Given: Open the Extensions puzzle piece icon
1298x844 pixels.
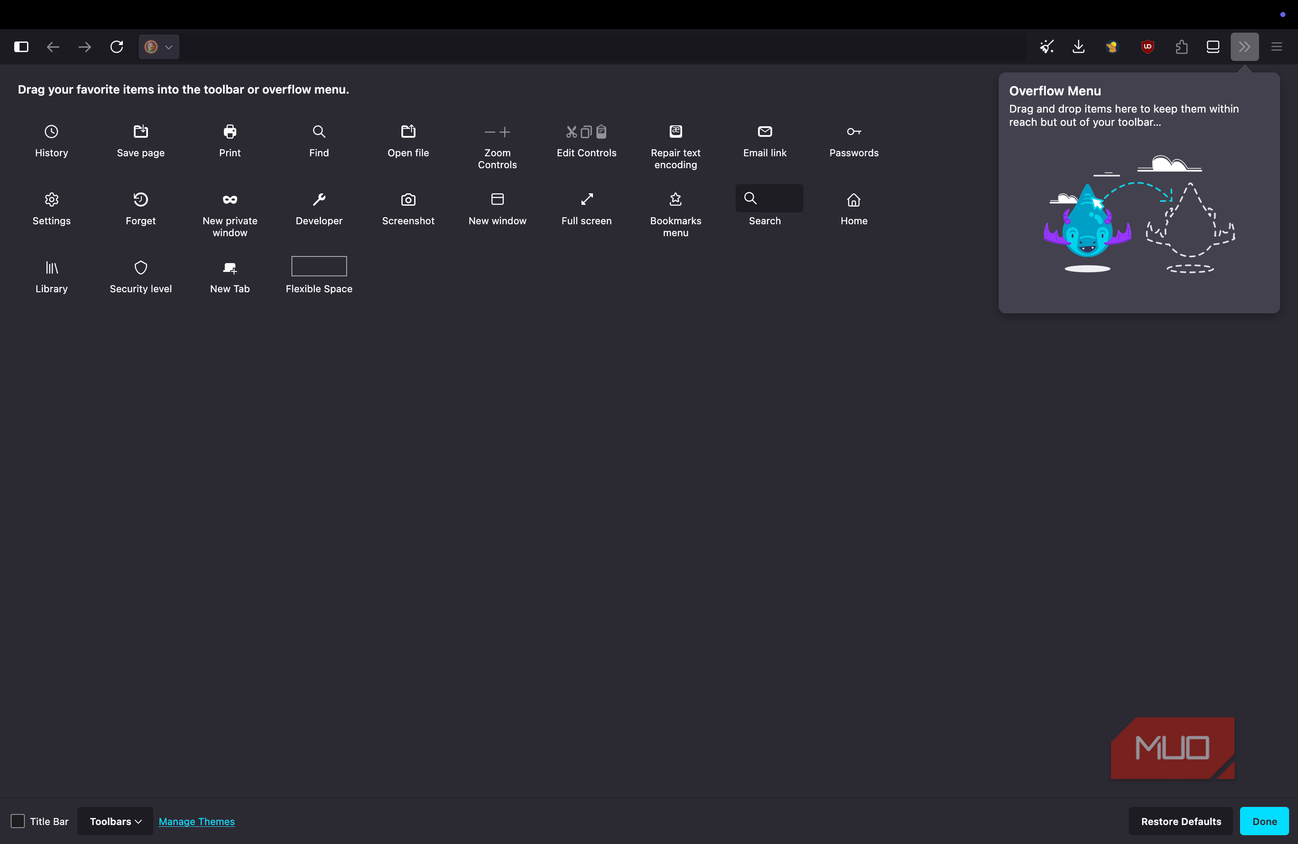Looking at the screenshot, I should (1181, 47).
